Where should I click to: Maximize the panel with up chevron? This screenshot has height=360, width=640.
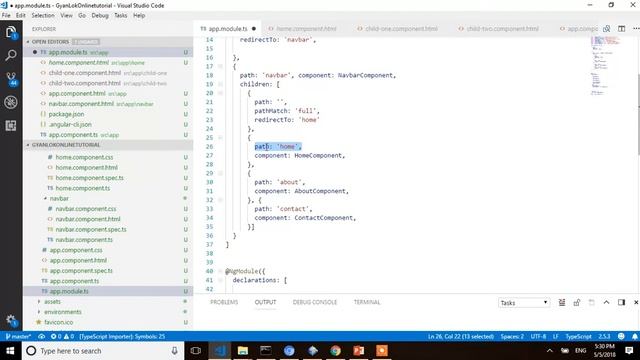pyautogui.click(x=607, y=302)
